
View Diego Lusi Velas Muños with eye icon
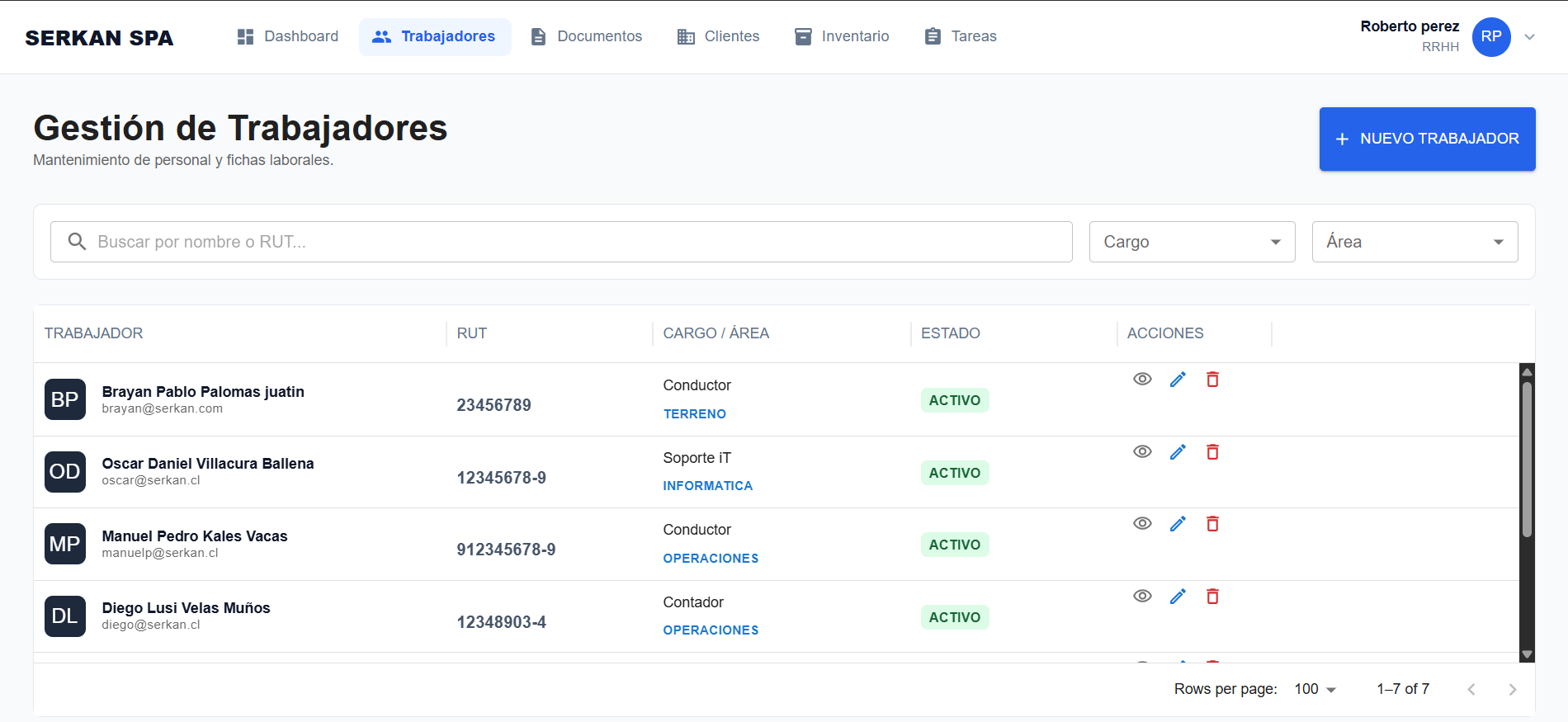click(x=1142, y=597)
